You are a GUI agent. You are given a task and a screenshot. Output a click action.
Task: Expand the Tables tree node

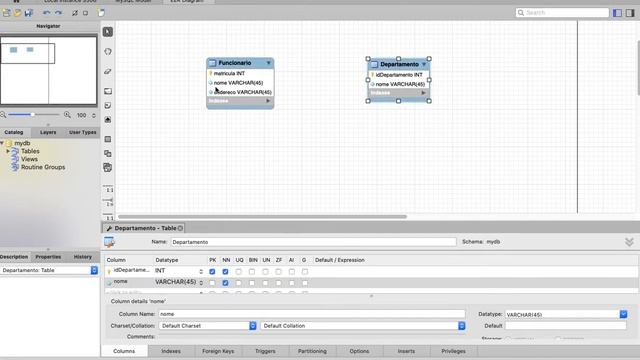point(8,151)
